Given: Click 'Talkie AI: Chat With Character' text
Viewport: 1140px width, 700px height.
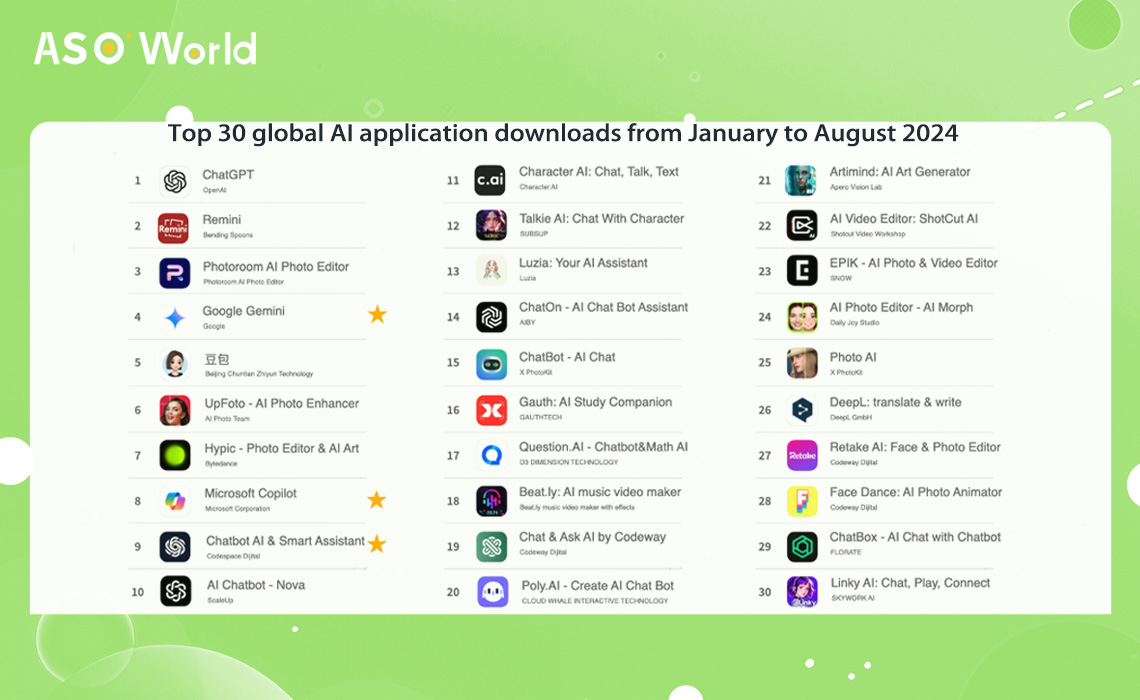Looking at the screenshot, I should tap(601, 218).
